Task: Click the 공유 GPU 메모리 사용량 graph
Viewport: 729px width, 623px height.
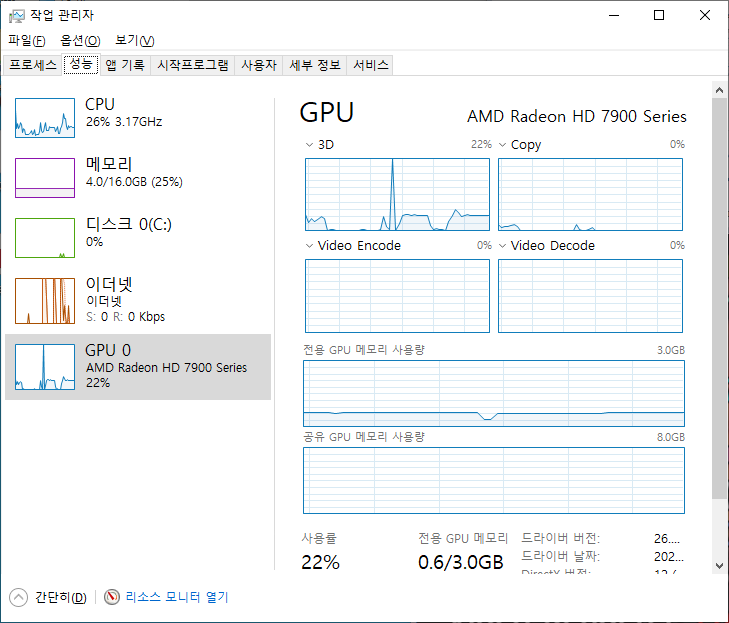Action: point(494,480)
